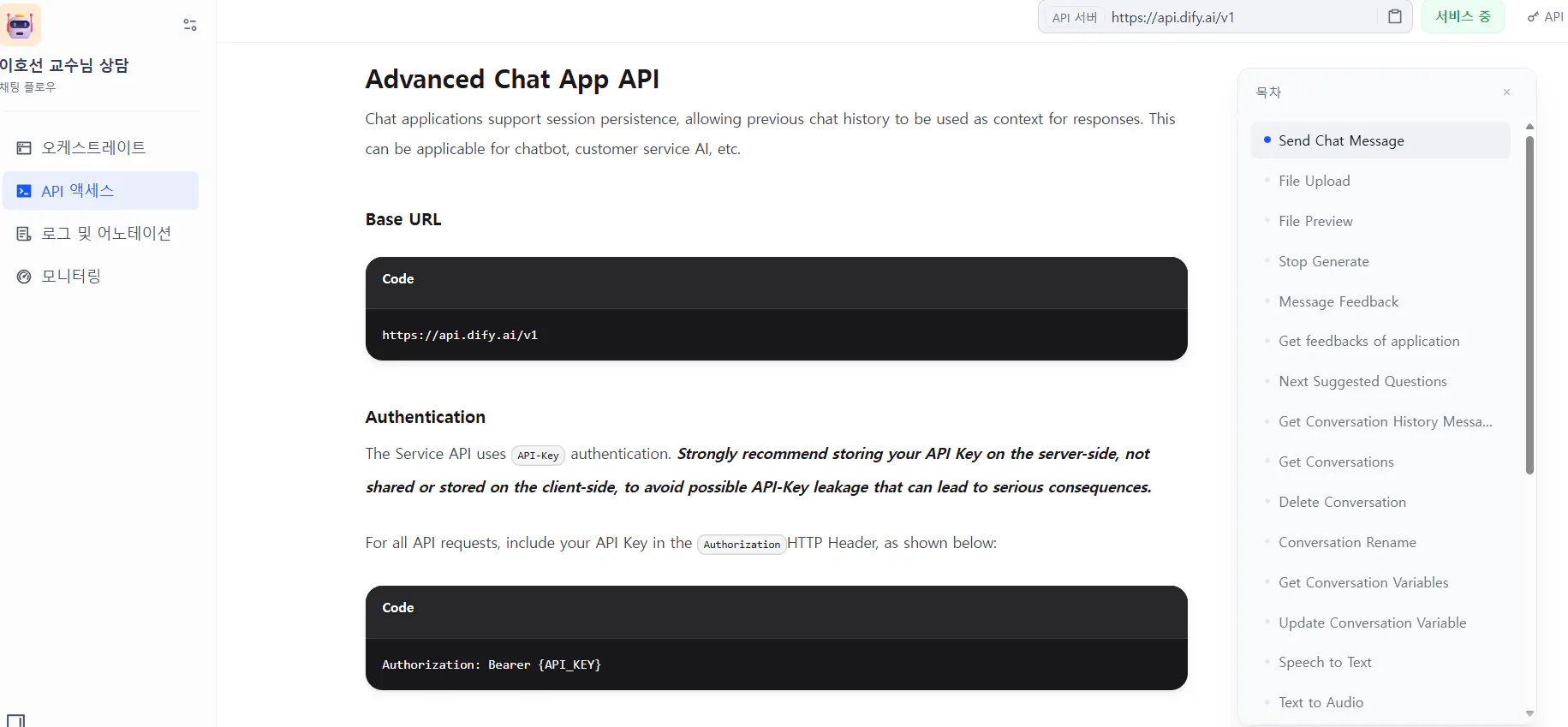
Task: Click the robot app avatar icon
Action: point(19,25)
